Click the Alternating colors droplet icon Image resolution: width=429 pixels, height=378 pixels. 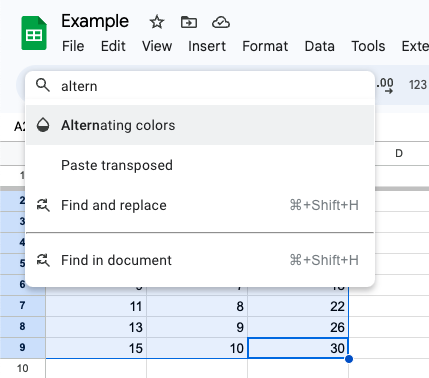click(43, 125)
